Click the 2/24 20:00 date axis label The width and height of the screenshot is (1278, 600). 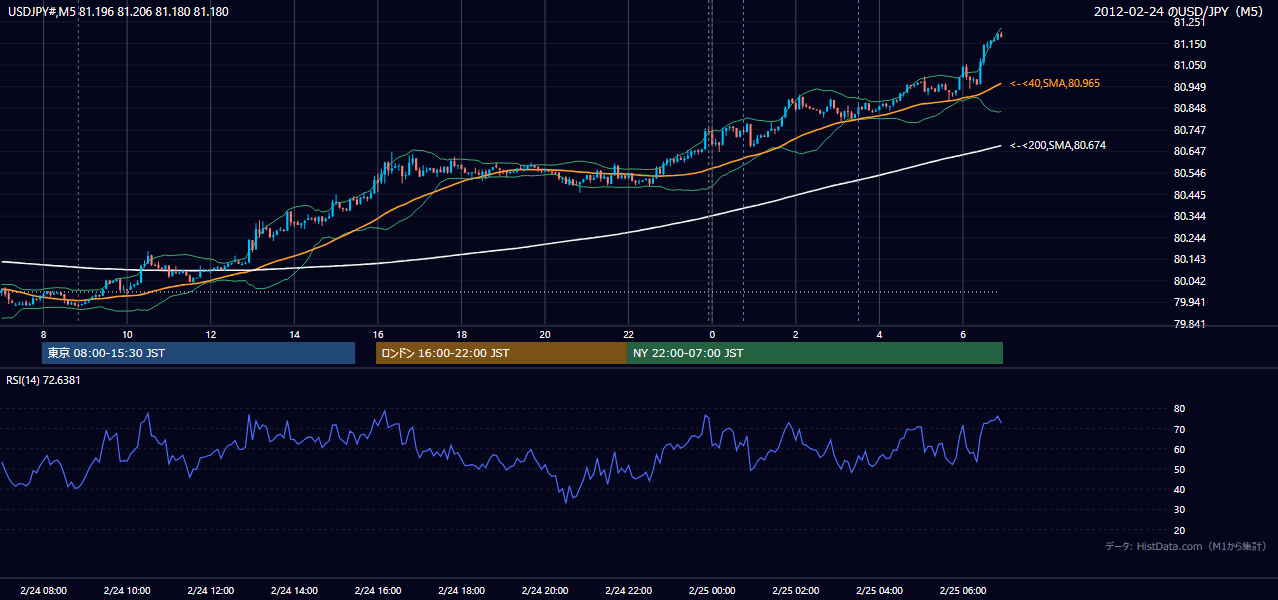(x=544, y=591)
